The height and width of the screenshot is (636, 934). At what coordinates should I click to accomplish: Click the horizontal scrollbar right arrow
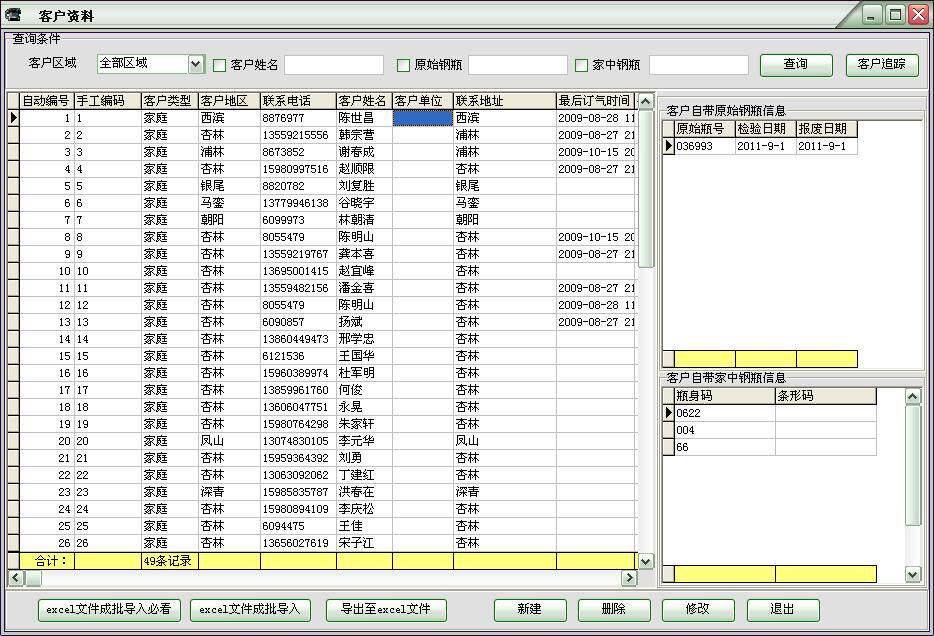629,577
